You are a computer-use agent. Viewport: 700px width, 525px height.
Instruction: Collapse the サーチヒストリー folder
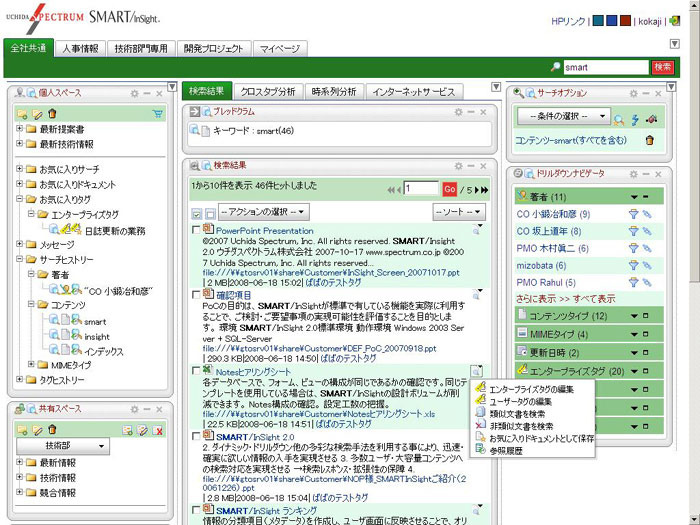coord(20,259)
